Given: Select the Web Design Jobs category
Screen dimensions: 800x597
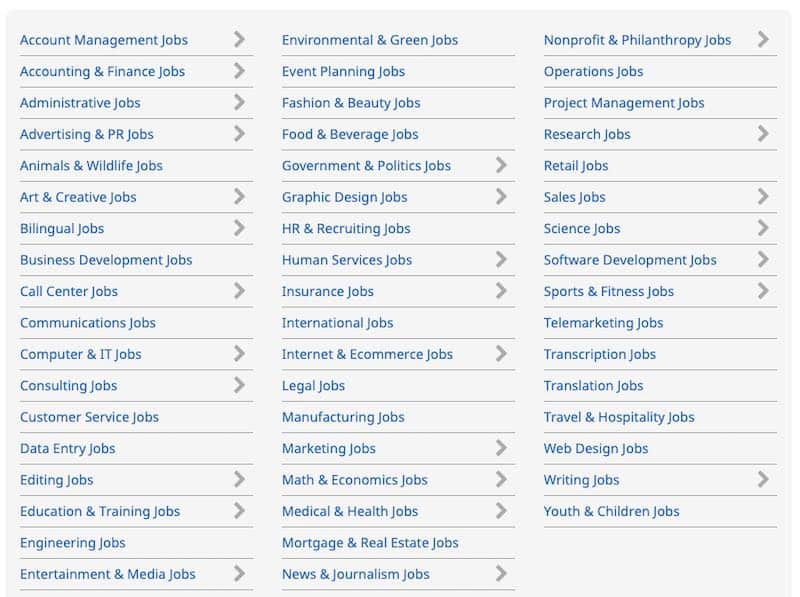Looking at the screenshot, I should pyautogui.click(x=596, y=448).
